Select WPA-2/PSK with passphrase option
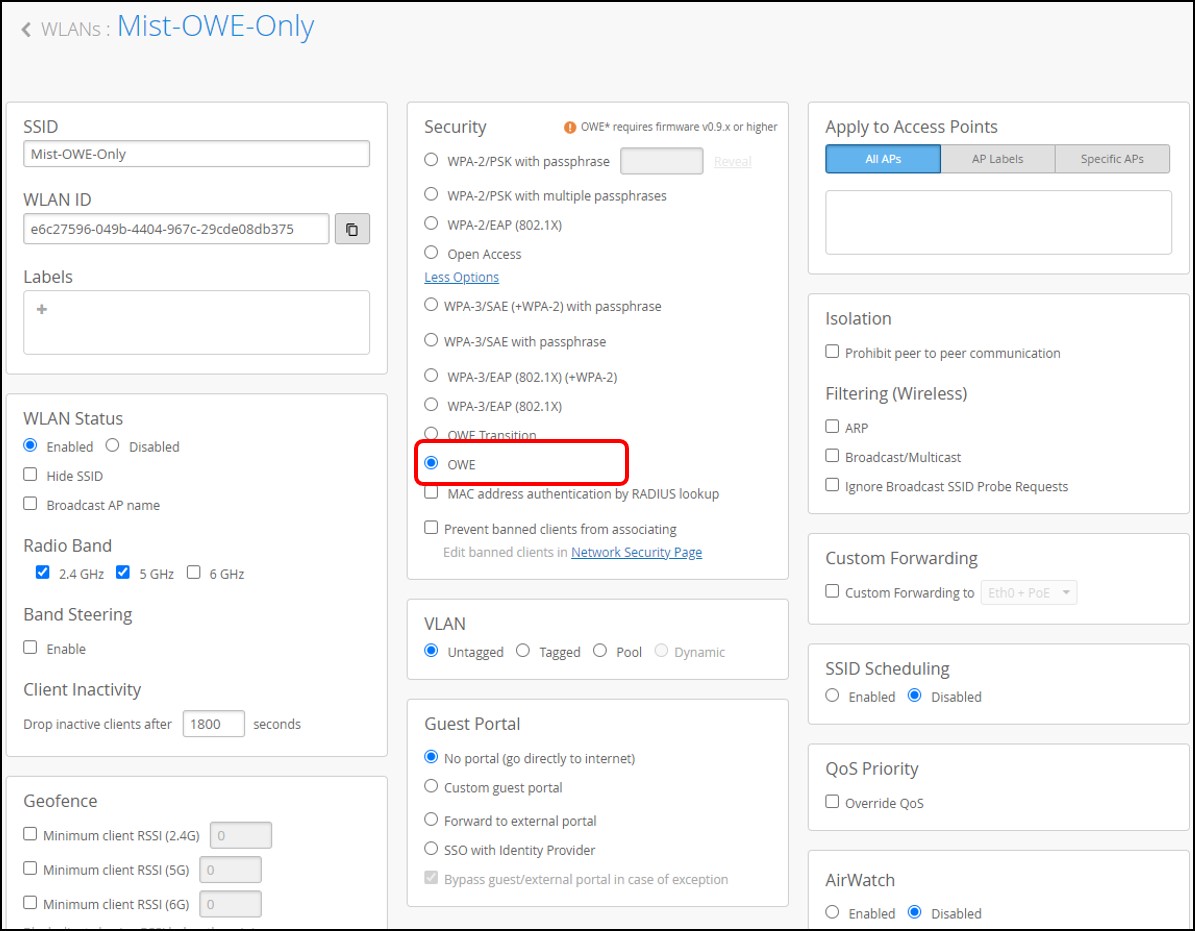The image size is (1195, 931). pyautogui.click(x=431, y=160)
